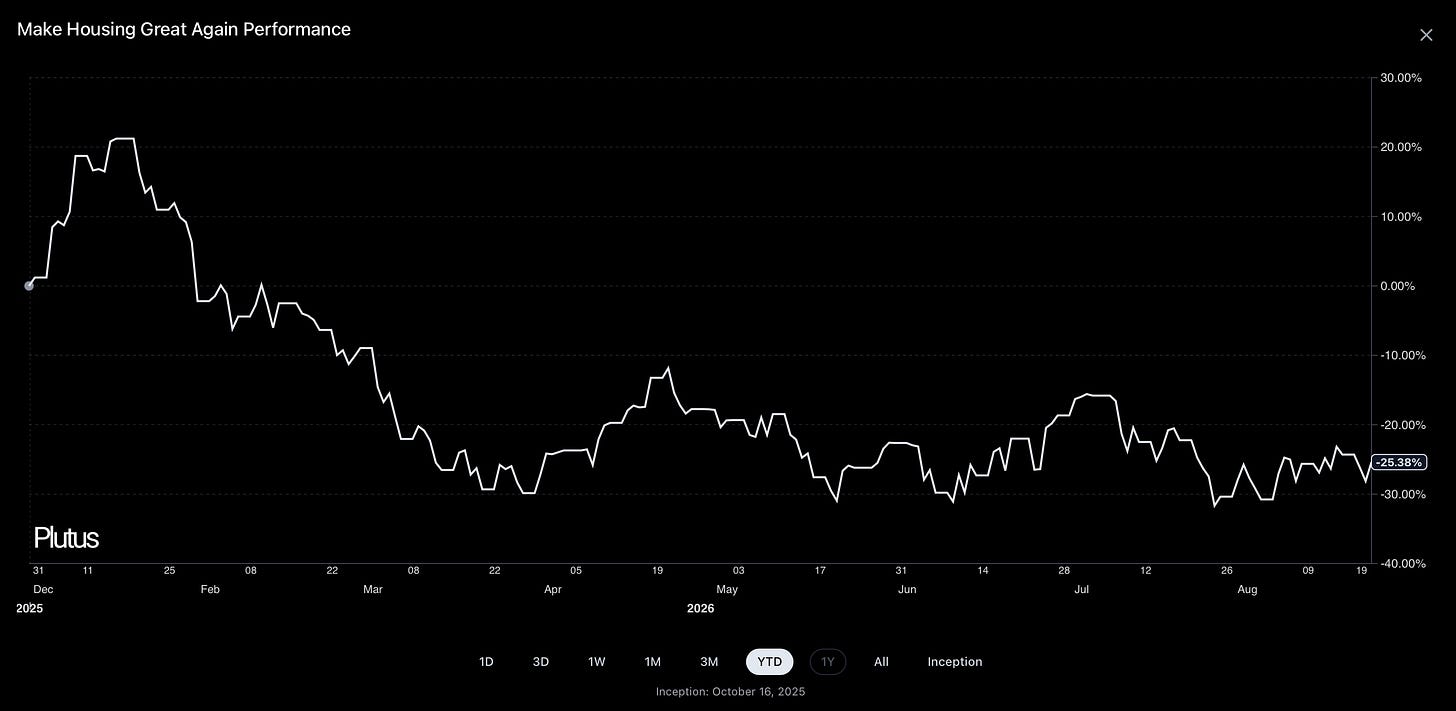Show All time performance
The height and width of the screenshot is (711, 1456).
tap(881, 662)
